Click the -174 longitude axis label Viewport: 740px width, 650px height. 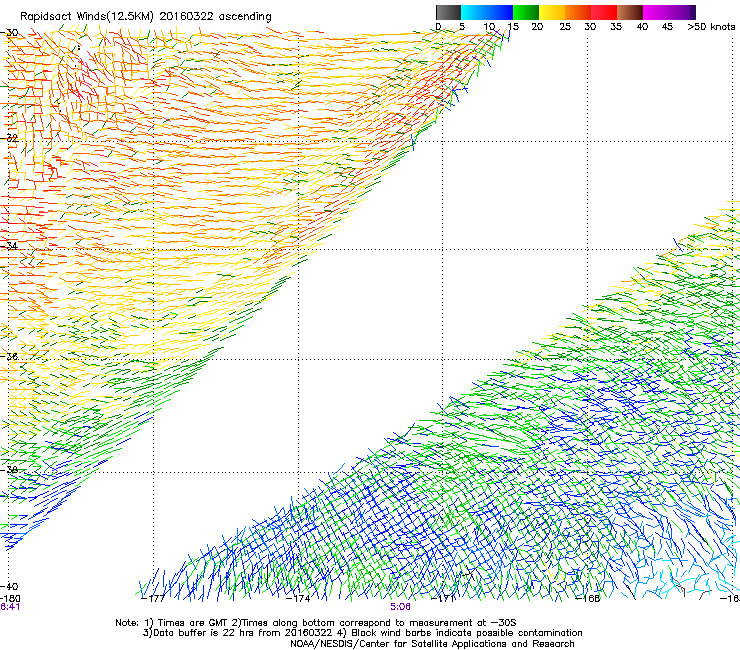[298, 599]
